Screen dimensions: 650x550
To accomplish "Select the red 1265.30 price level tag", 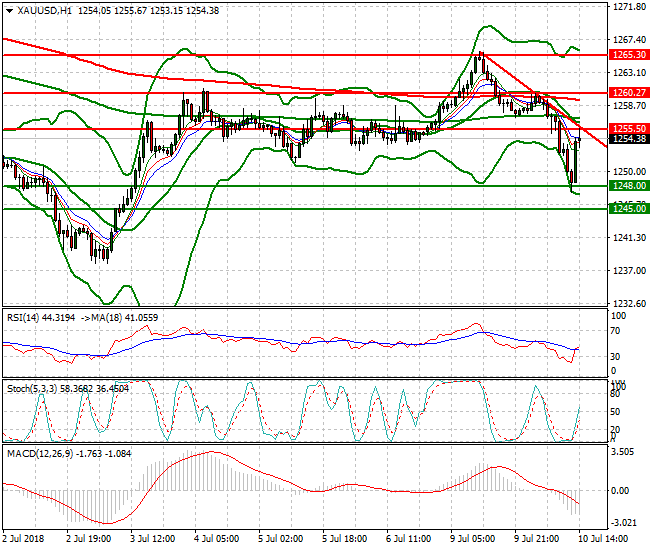I will pos(628,54).
